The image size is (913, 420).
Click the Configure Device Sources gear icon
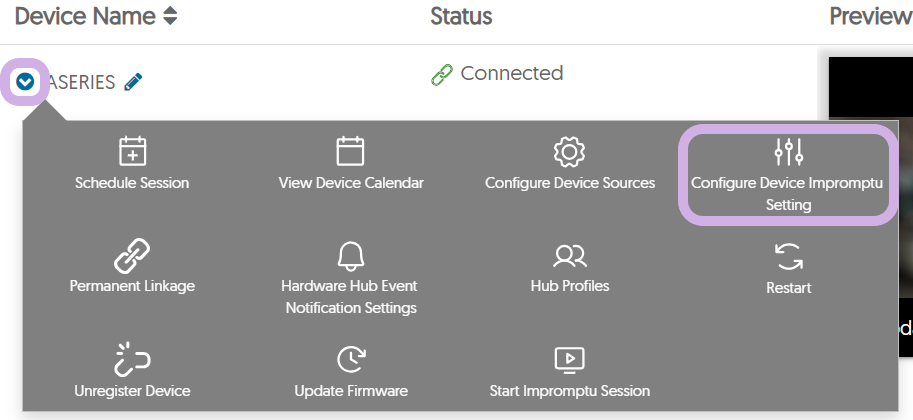(569, 152)
